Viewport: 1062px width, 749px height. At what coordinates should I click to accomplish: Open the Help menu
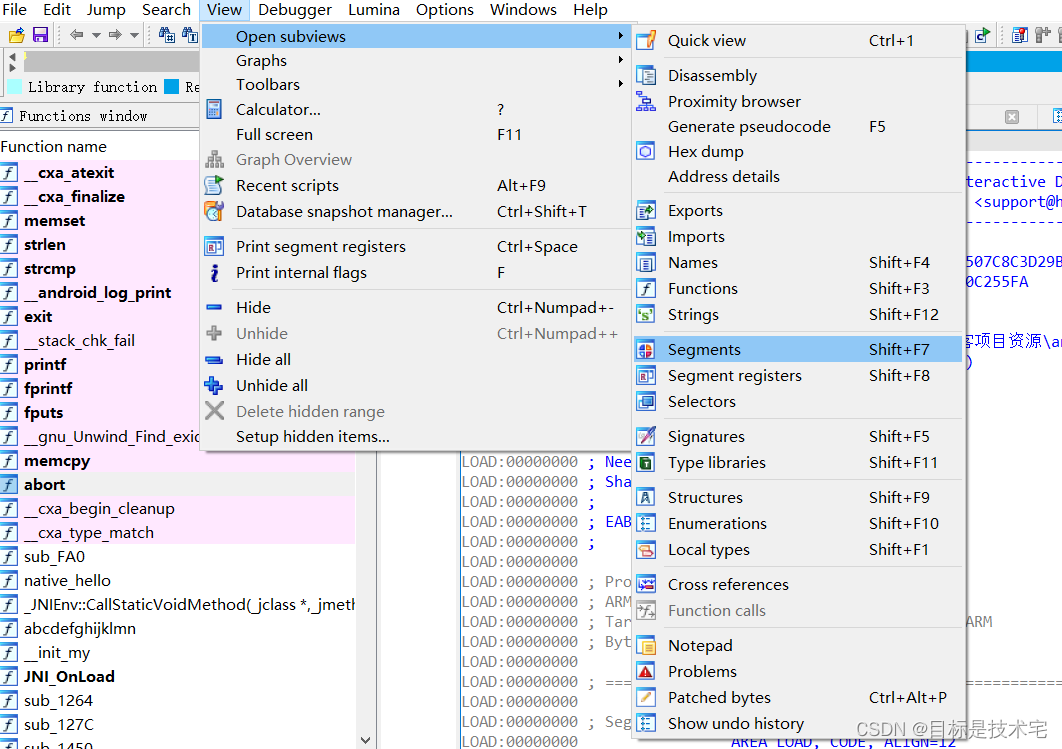coord(591,10)
